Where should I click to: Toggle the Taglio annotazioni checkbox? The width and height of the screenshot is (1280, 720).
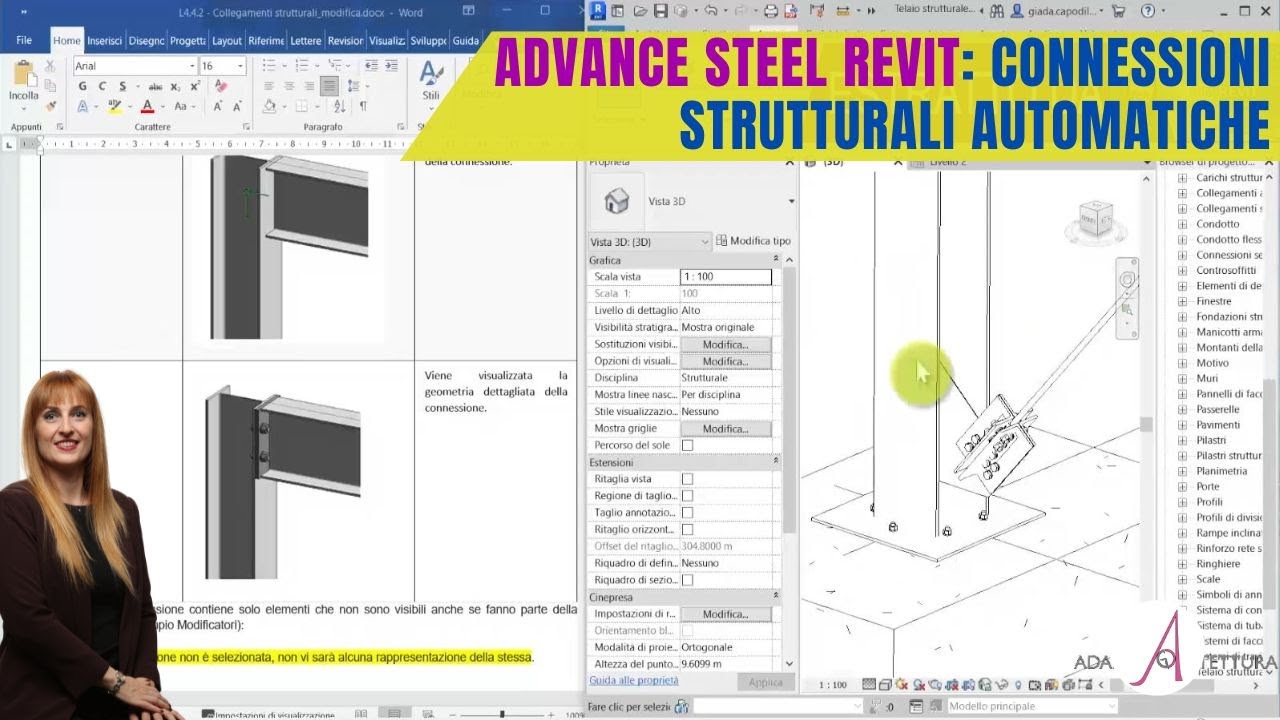tap(687, 513)
